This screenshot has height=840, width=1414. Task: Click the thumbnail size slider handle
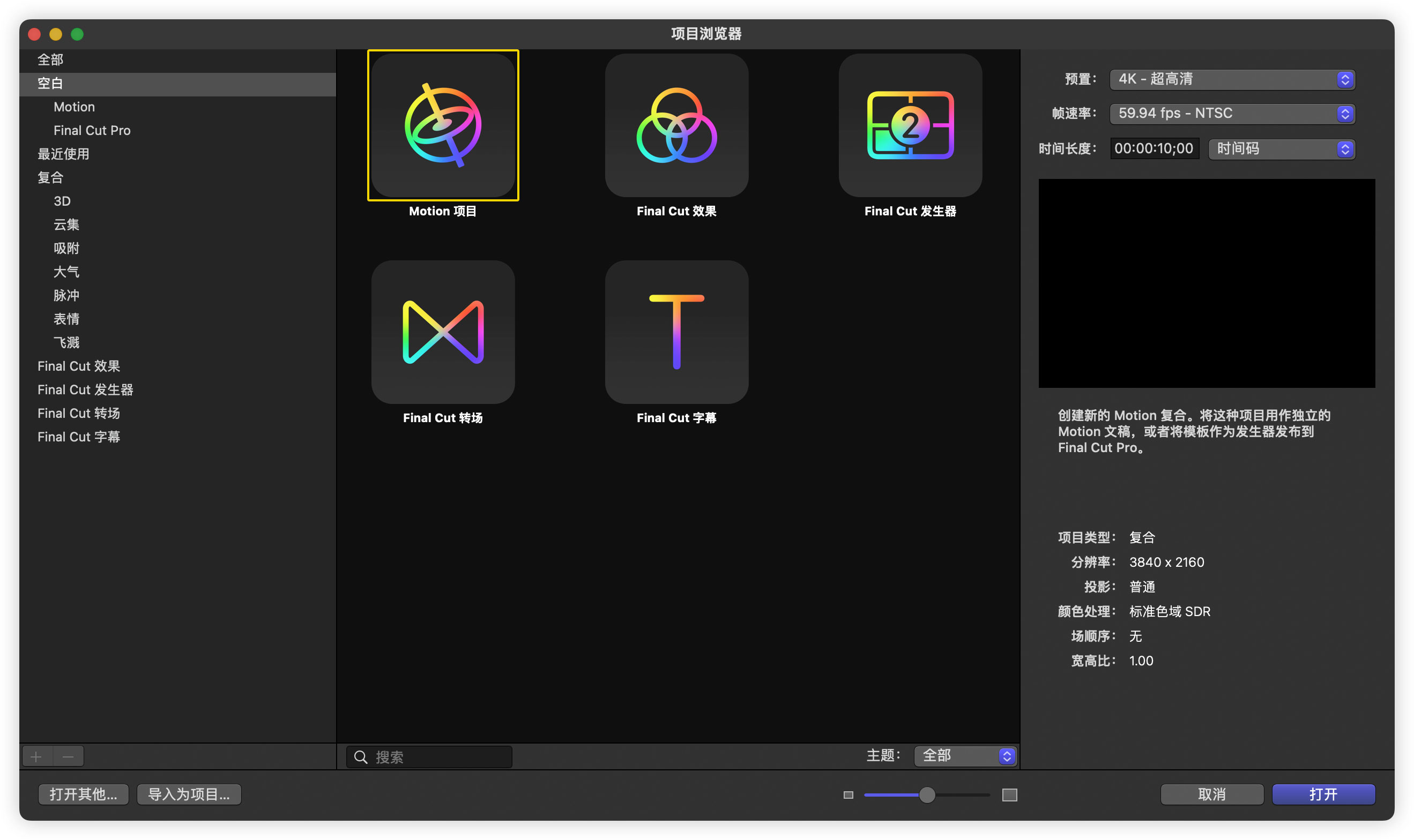click(x=926, y=794)
